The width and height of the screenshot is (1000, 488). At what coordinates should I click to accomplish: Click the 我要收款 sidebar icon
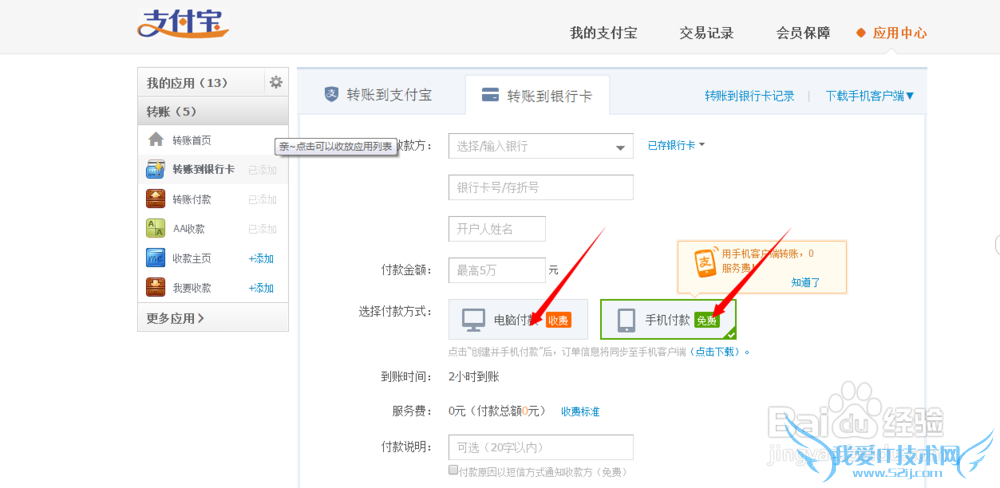(x=156, y=288)
